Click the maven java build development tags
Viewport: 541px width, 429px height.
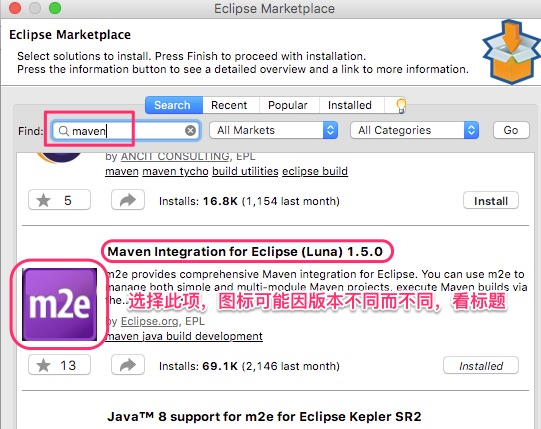(184, 336)
